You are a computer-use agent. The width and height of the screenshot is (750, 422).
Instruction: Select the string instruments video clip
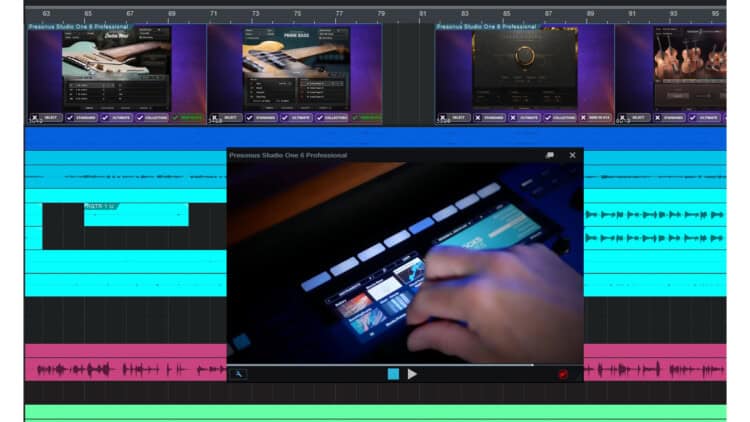click(x=671, y=74)
